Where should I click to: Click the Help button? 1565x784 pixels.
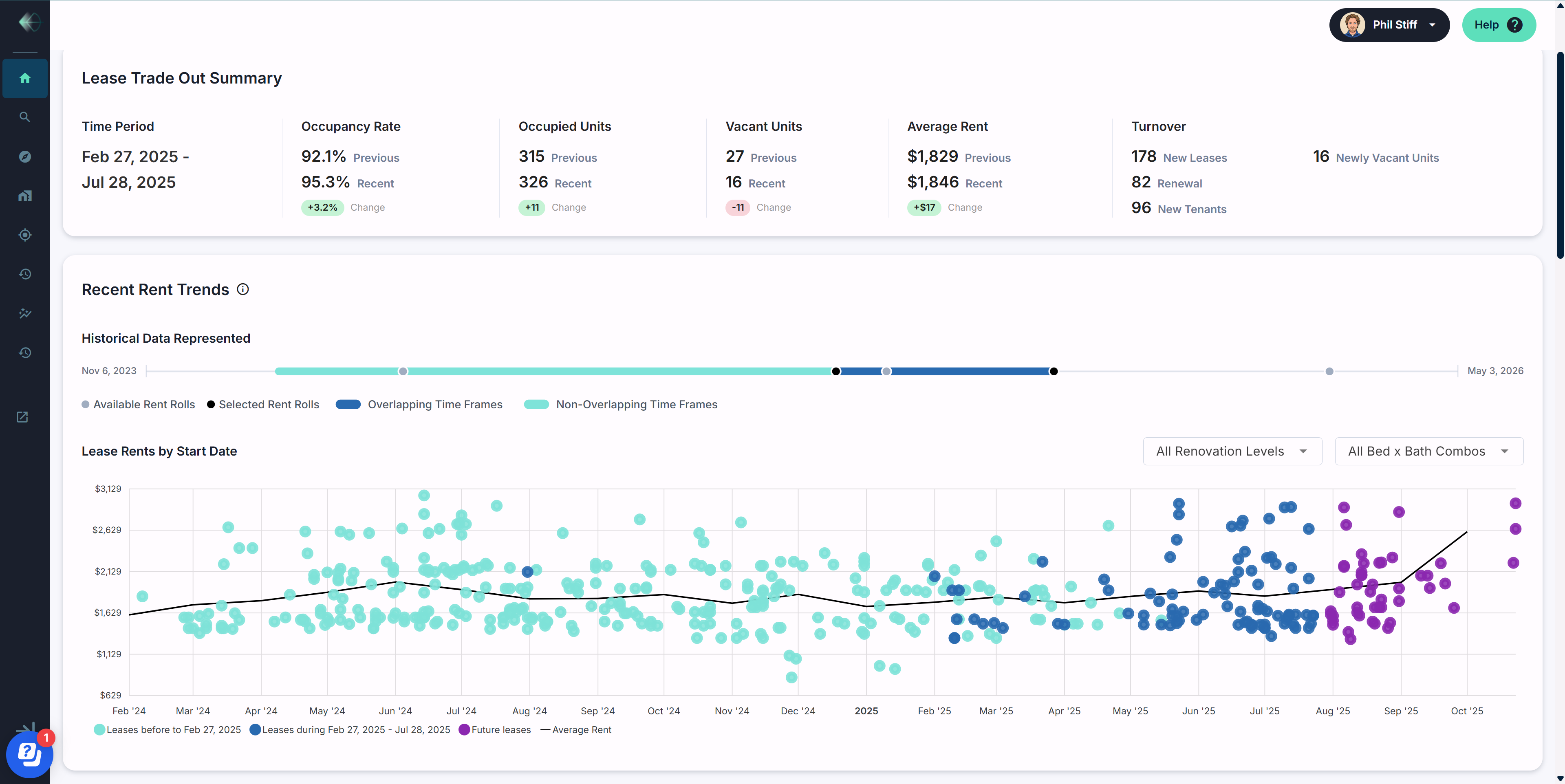pyautogui.click(x=1498, y=25)
